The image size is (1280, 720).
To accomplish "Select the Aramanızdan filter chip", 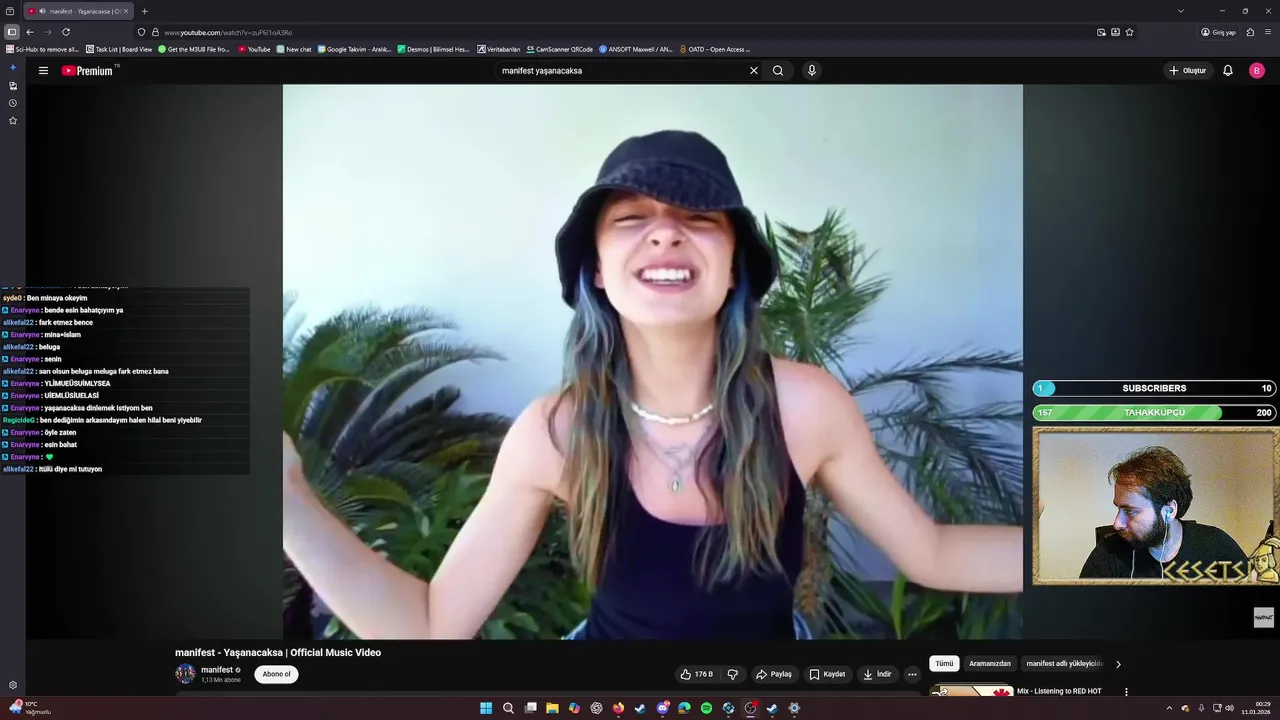I will click(x=990, y=664).
